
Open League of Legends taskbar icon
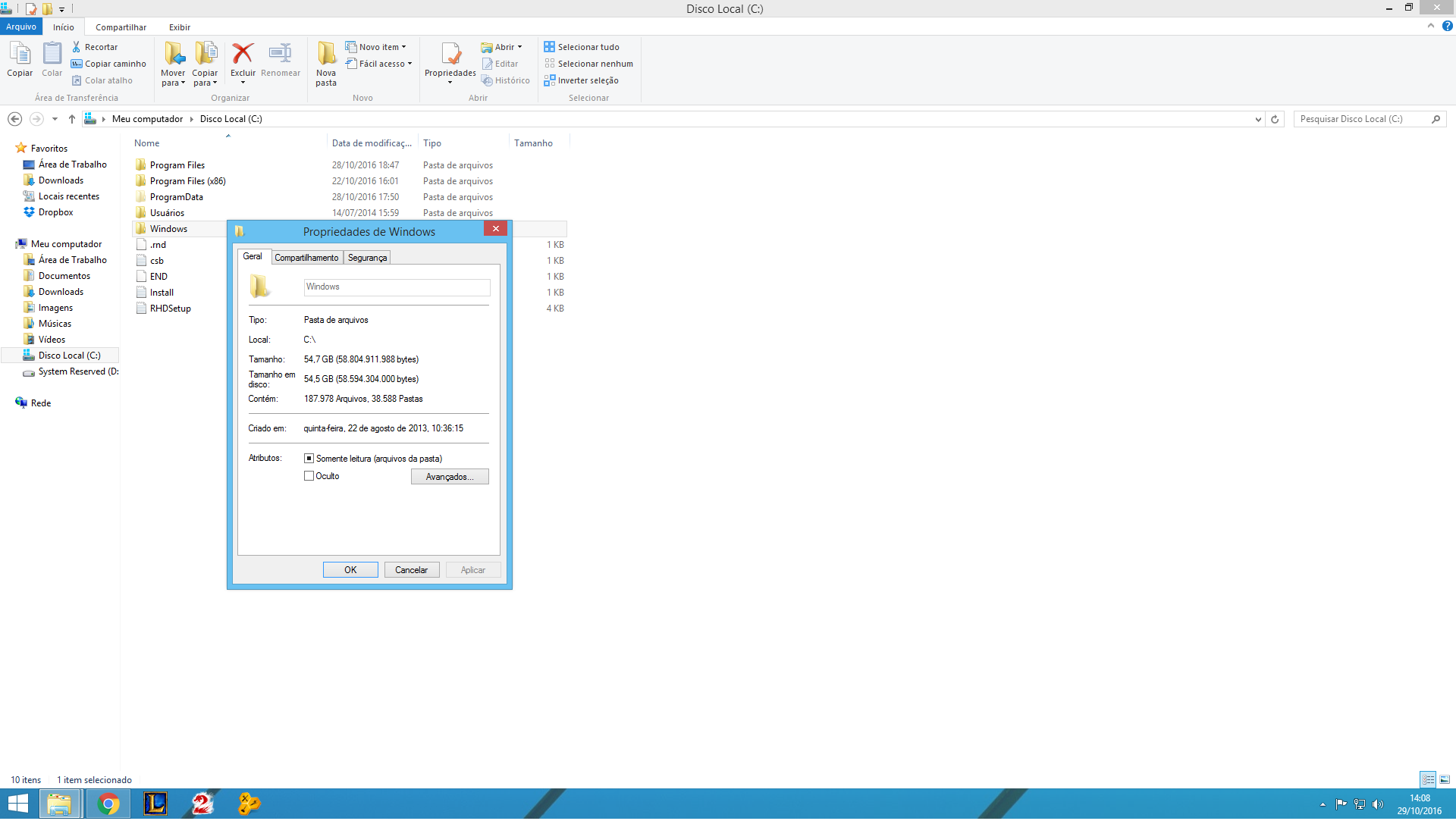coord(155,804)
